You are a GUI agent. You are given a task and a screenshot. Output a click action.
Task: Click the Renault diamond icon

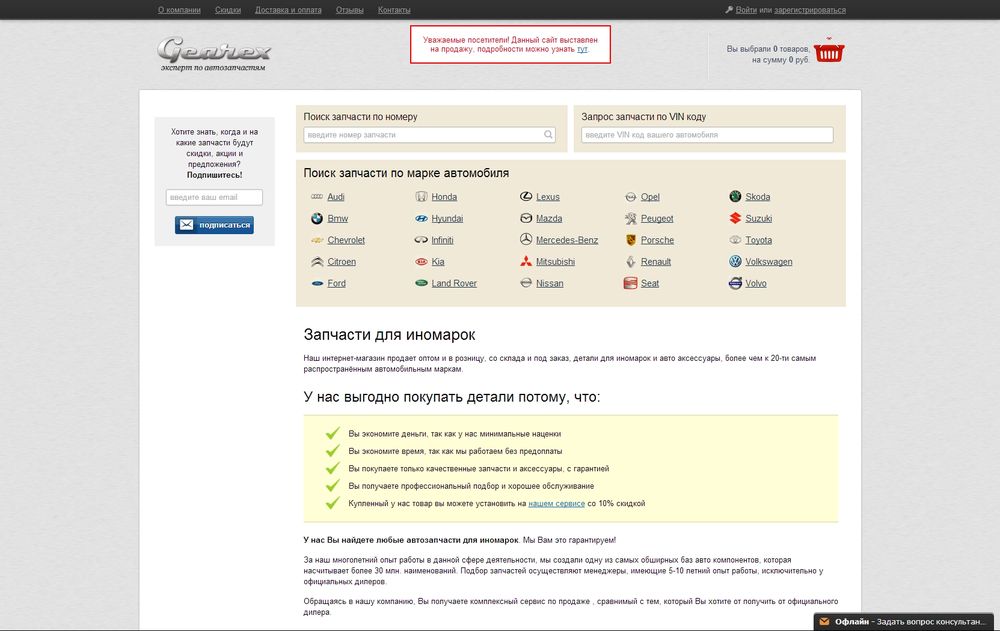coord(630,262)
